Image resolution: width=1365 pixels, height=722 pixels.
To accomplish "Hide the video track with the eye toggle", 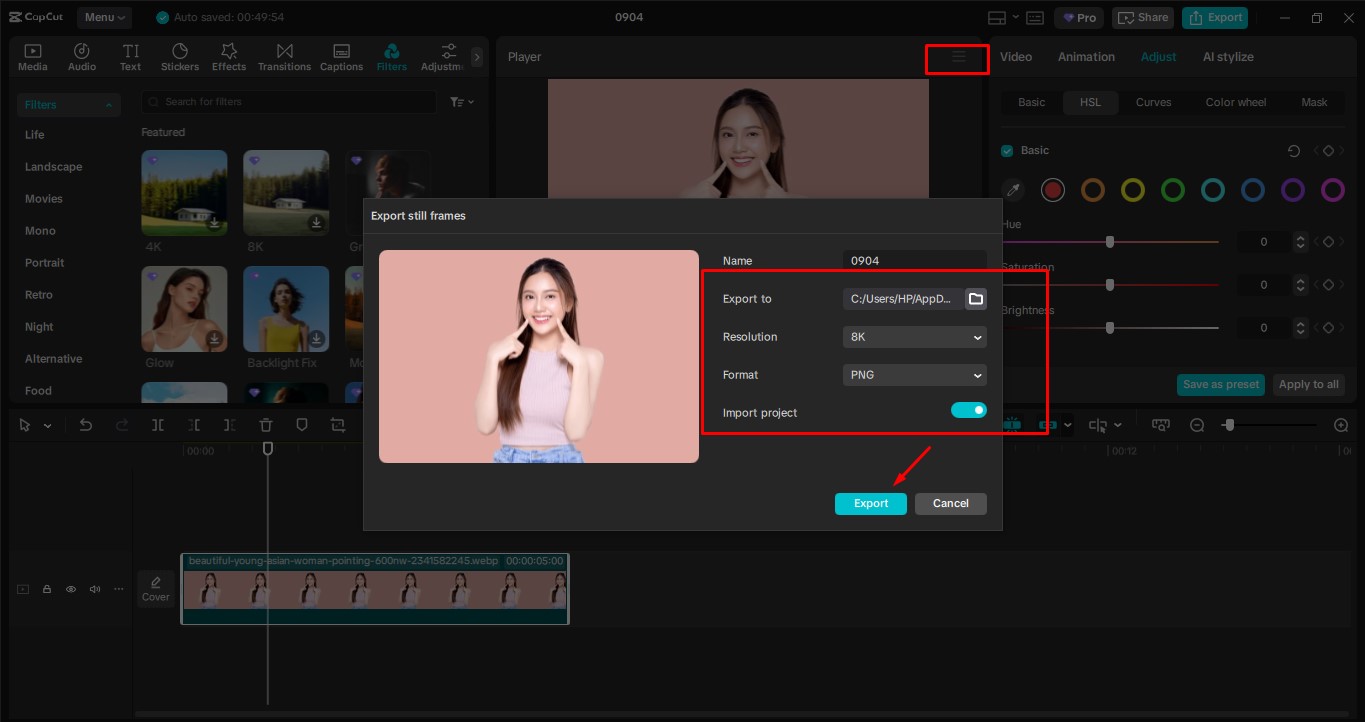I will (x=70, y=589).
